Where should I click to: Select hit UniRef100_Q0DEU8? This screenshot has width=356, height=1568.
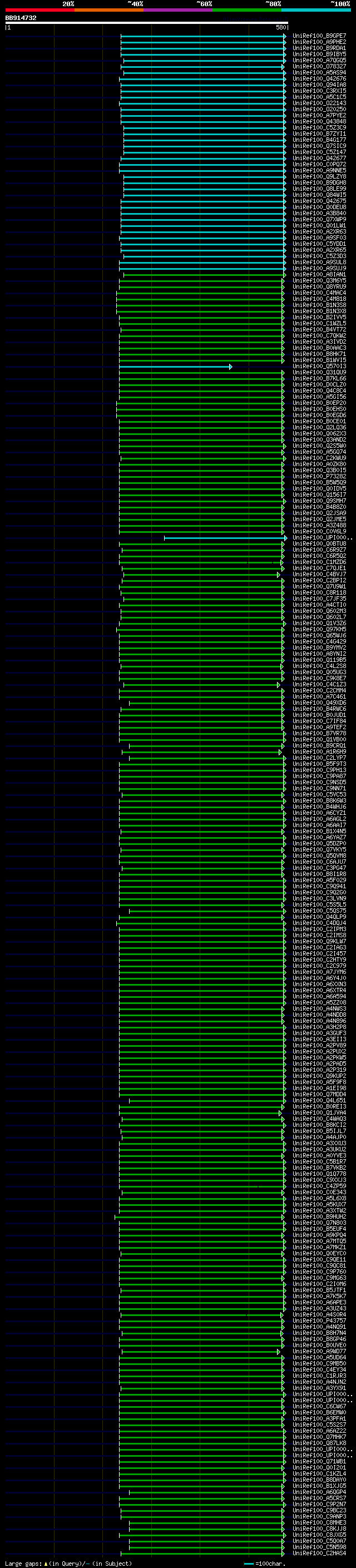319,207
